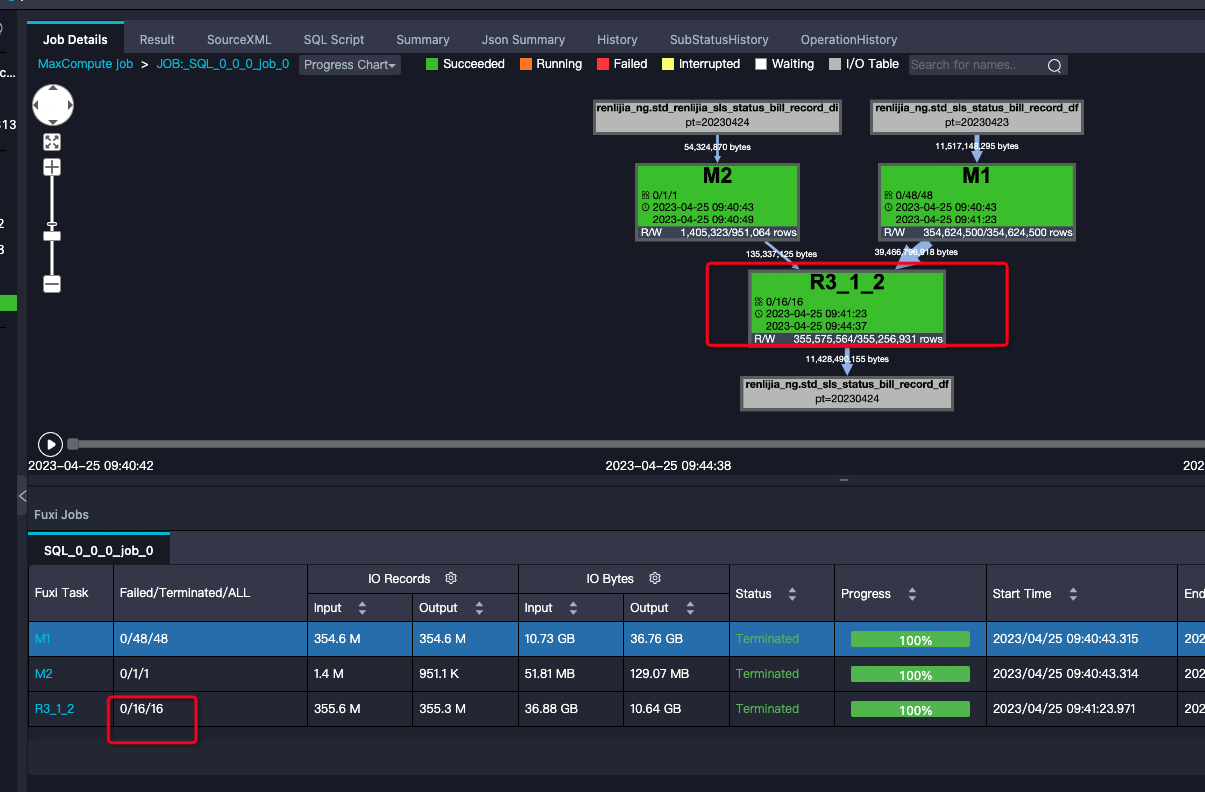Click the output table node below R3_1_2
The height and width of the screenshot is (792, 1205).
pos(847,392)
